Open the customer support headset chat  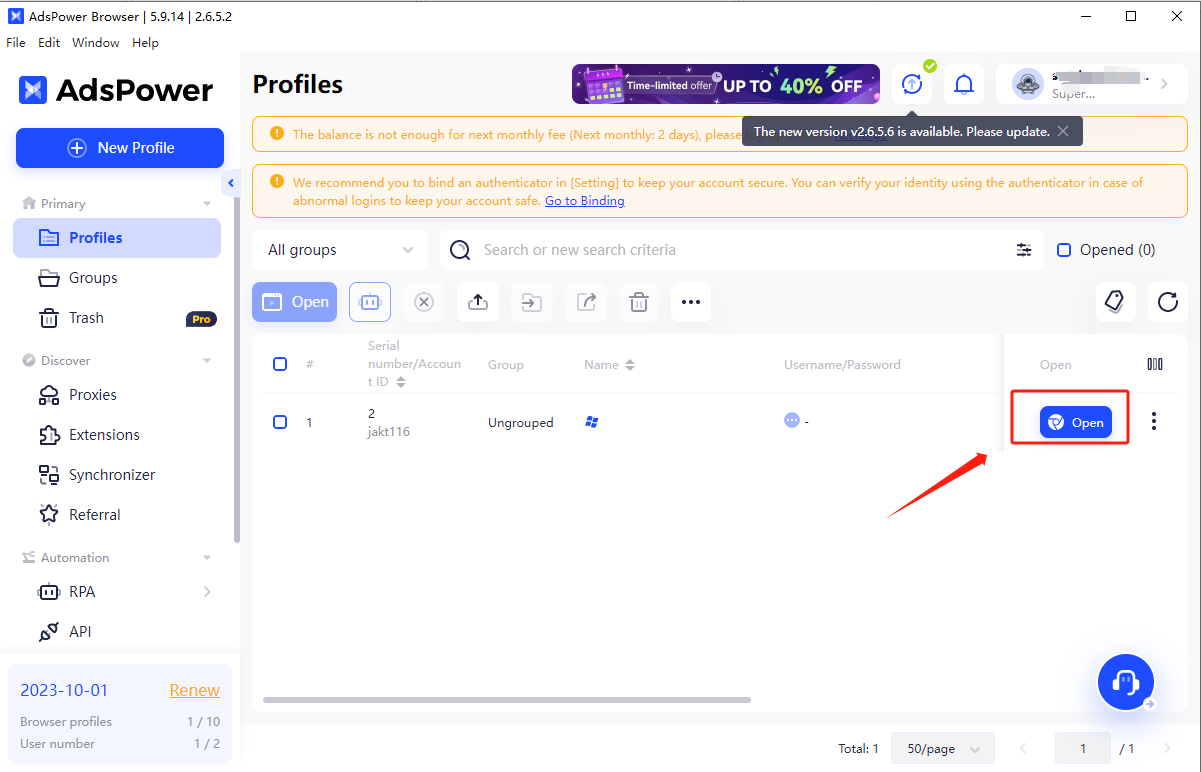pos(1126,682)
